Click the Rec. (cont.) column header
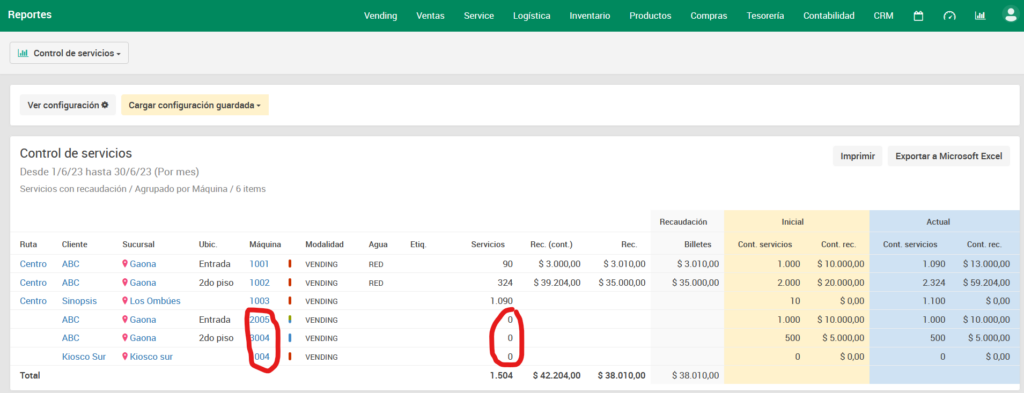 551,244
